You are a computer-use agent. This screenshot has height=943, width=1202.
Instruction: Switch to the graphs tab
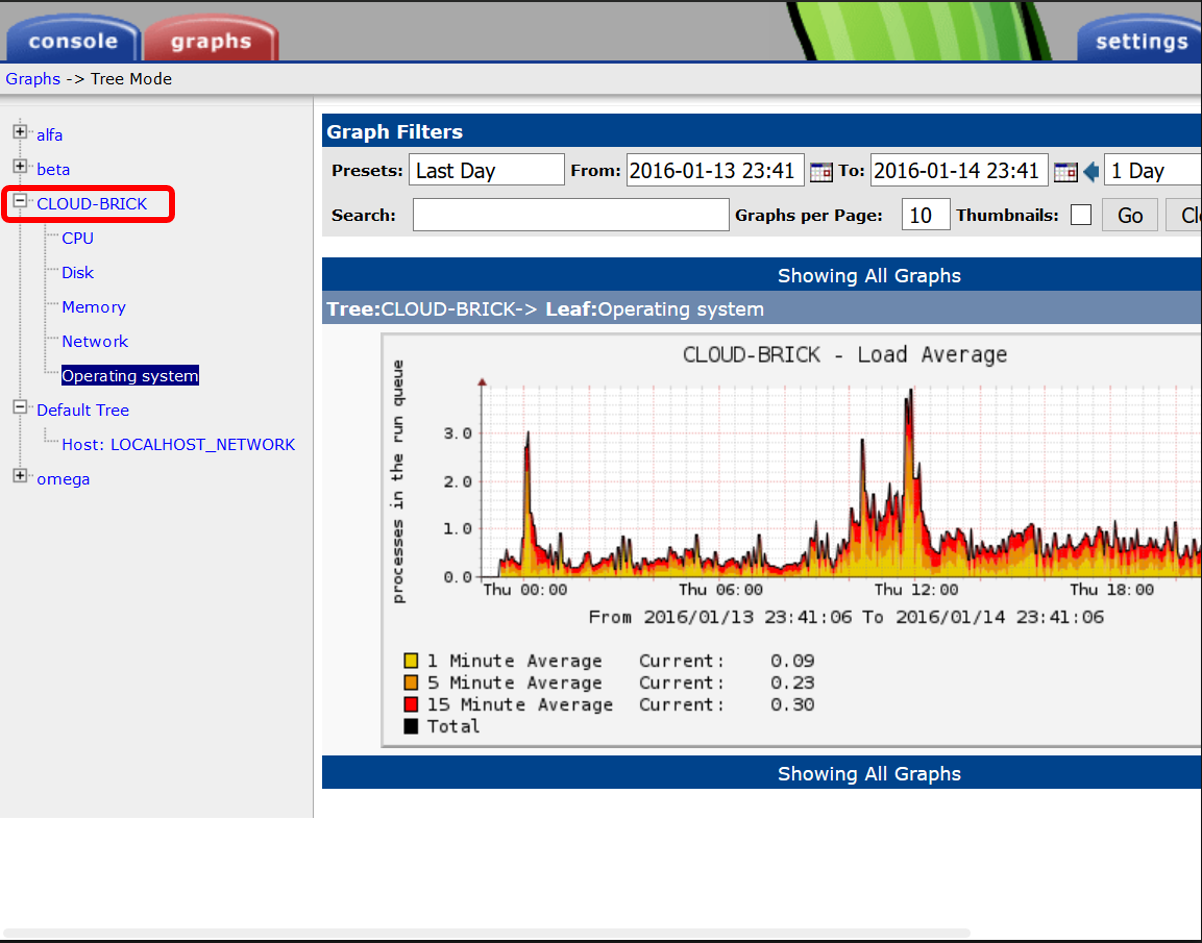pyautogui.click(x=211, y=41)
